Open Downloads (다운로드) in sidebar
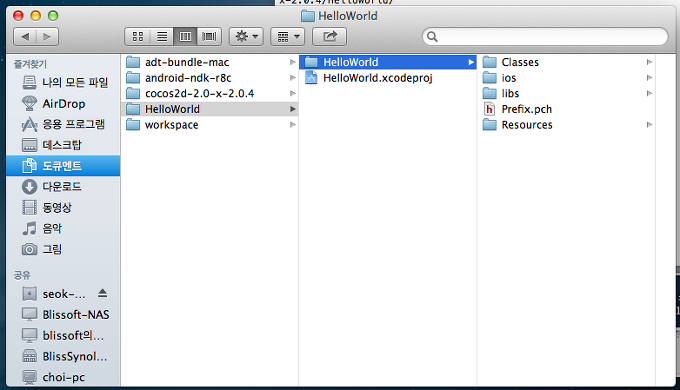 pyautogui.click(x=63, y=187)
